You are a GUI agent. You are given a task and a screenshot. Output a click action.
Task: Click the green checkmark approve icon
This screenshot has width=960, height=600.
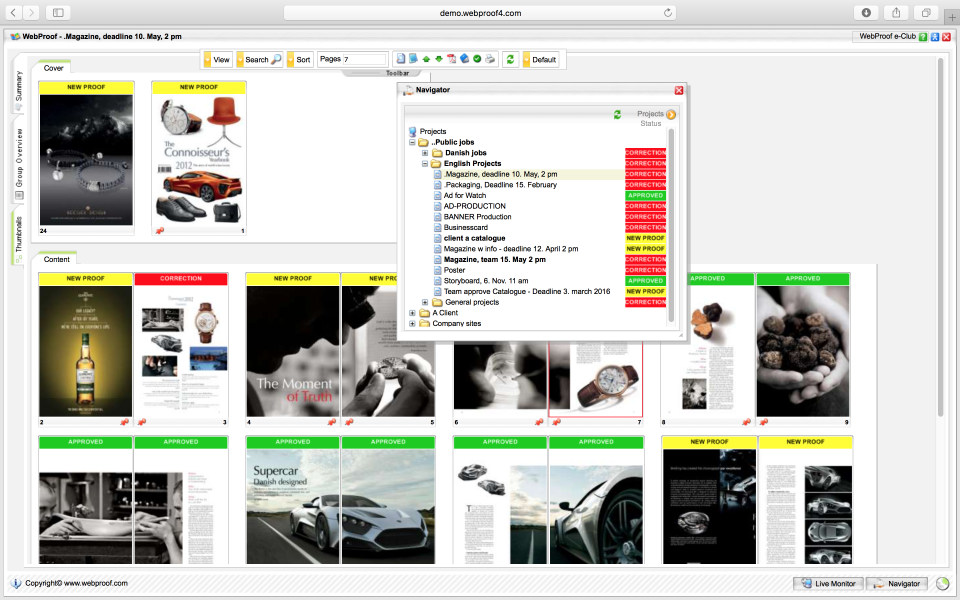[477, 59]
